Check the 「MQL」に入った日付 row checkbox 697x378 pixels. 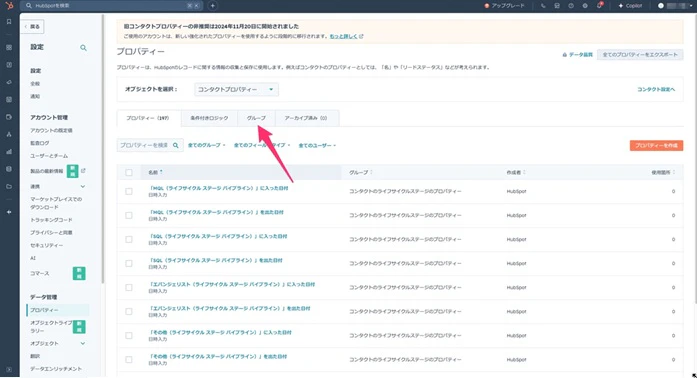click(x=129, y=191)
